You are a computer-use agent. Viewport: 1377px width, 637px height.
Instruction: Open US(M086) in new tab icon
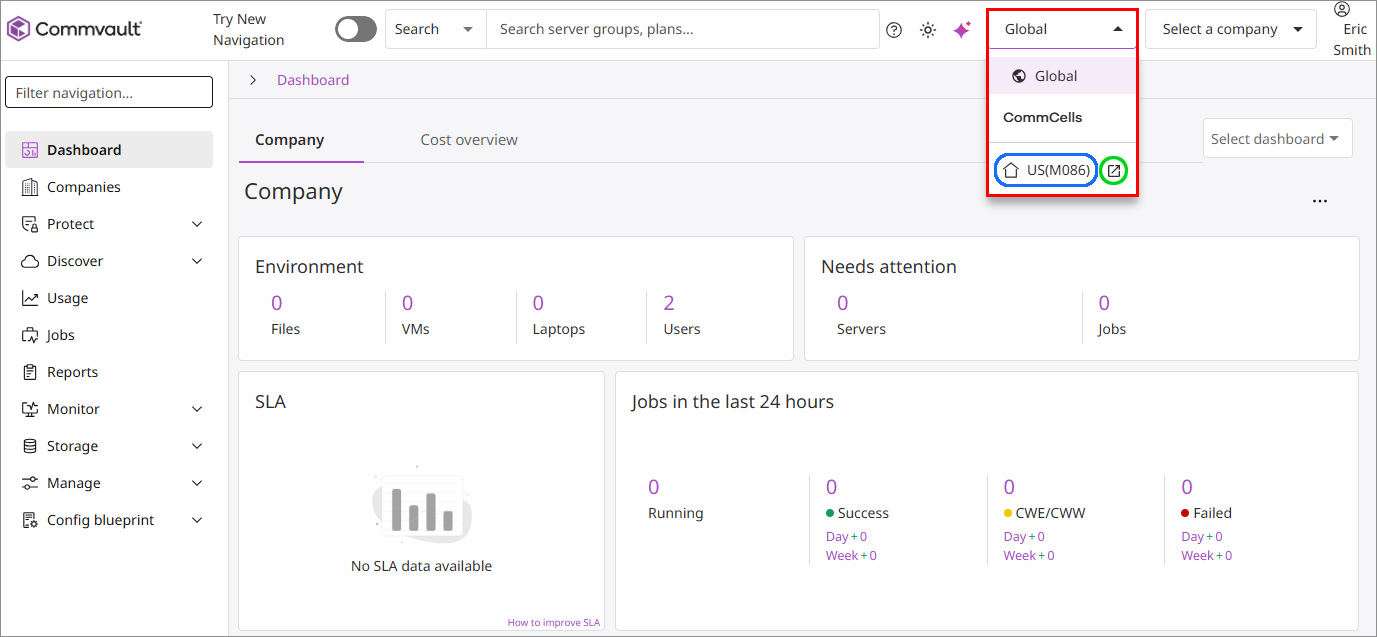[1114, 171]
